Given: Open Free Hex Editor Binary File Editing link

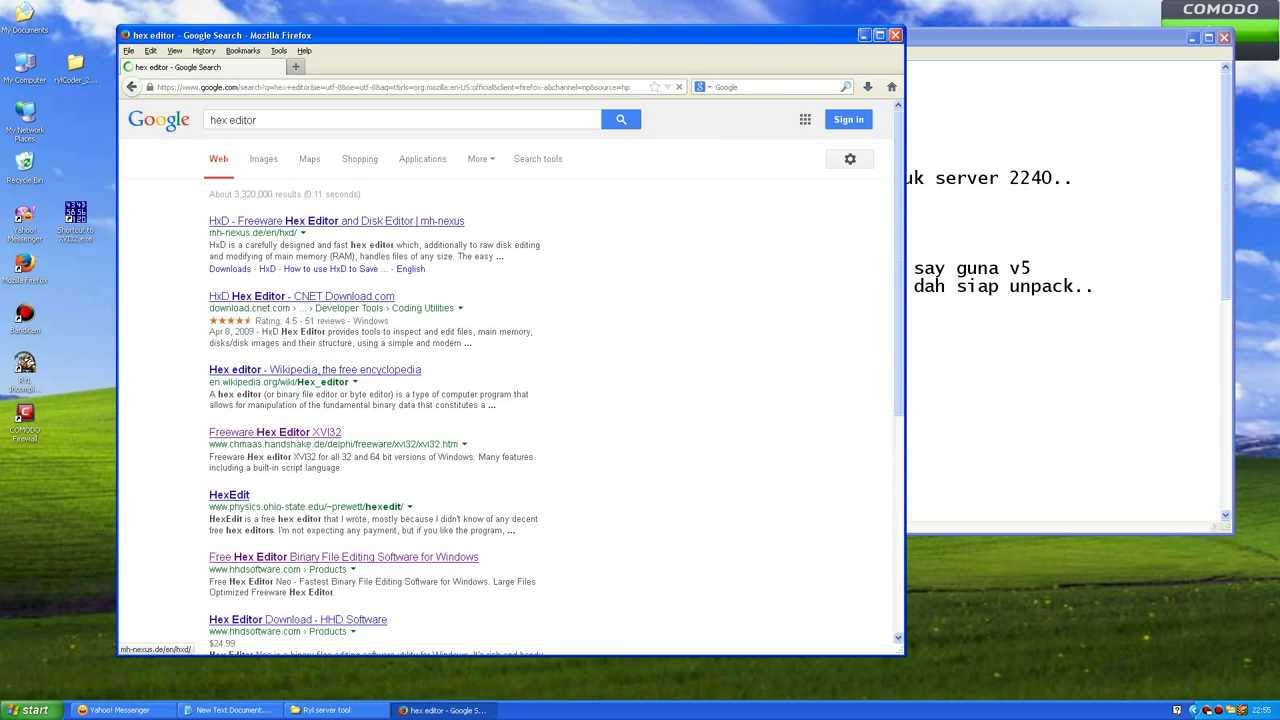Looking at the screenshot, I should [x=344, y=557].
